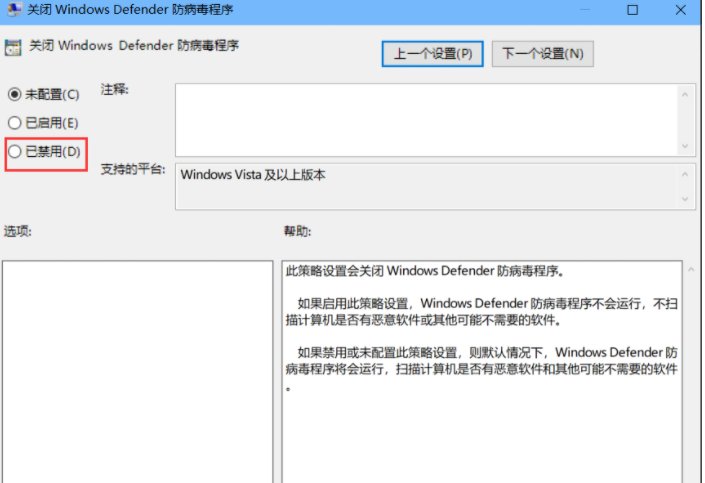Click the down arrow of 支持的平台 scrollbar
705x483 pixels.
(x=685, y=199)
